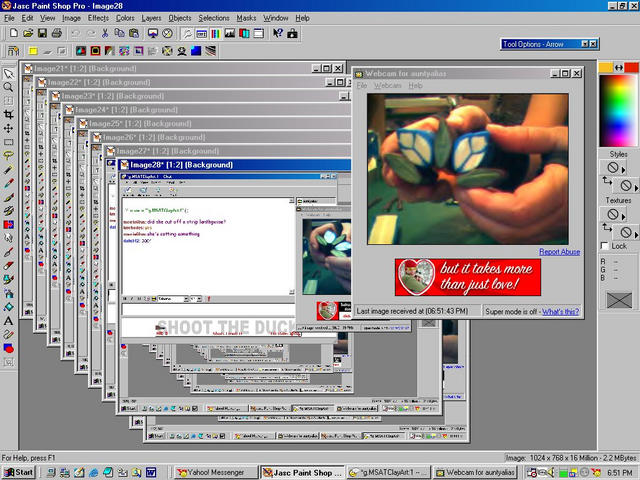The width and height of the screenshot is (640, 480).
Task: Swap foreground and background colors arrow
Action: point(619,68)
